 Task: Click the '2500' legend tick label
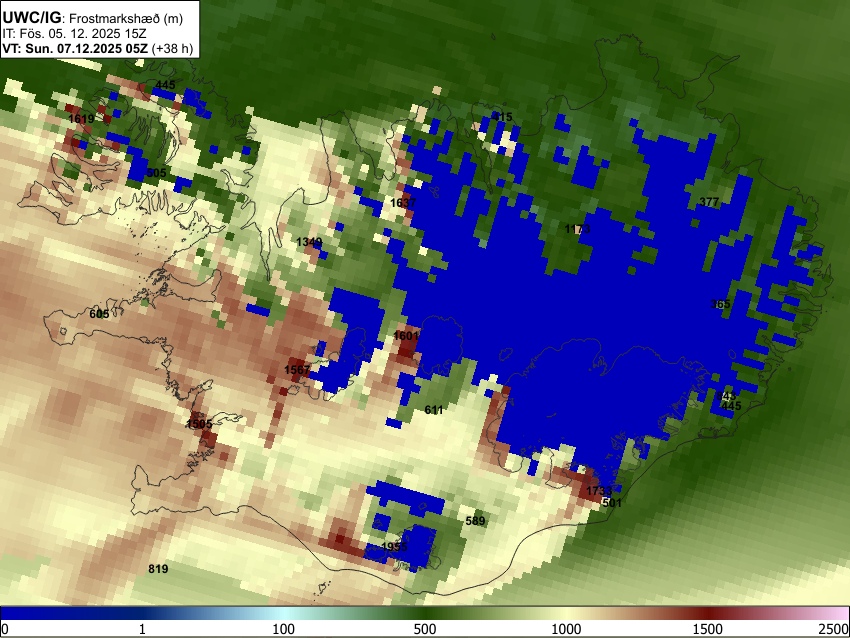(834, 629)
